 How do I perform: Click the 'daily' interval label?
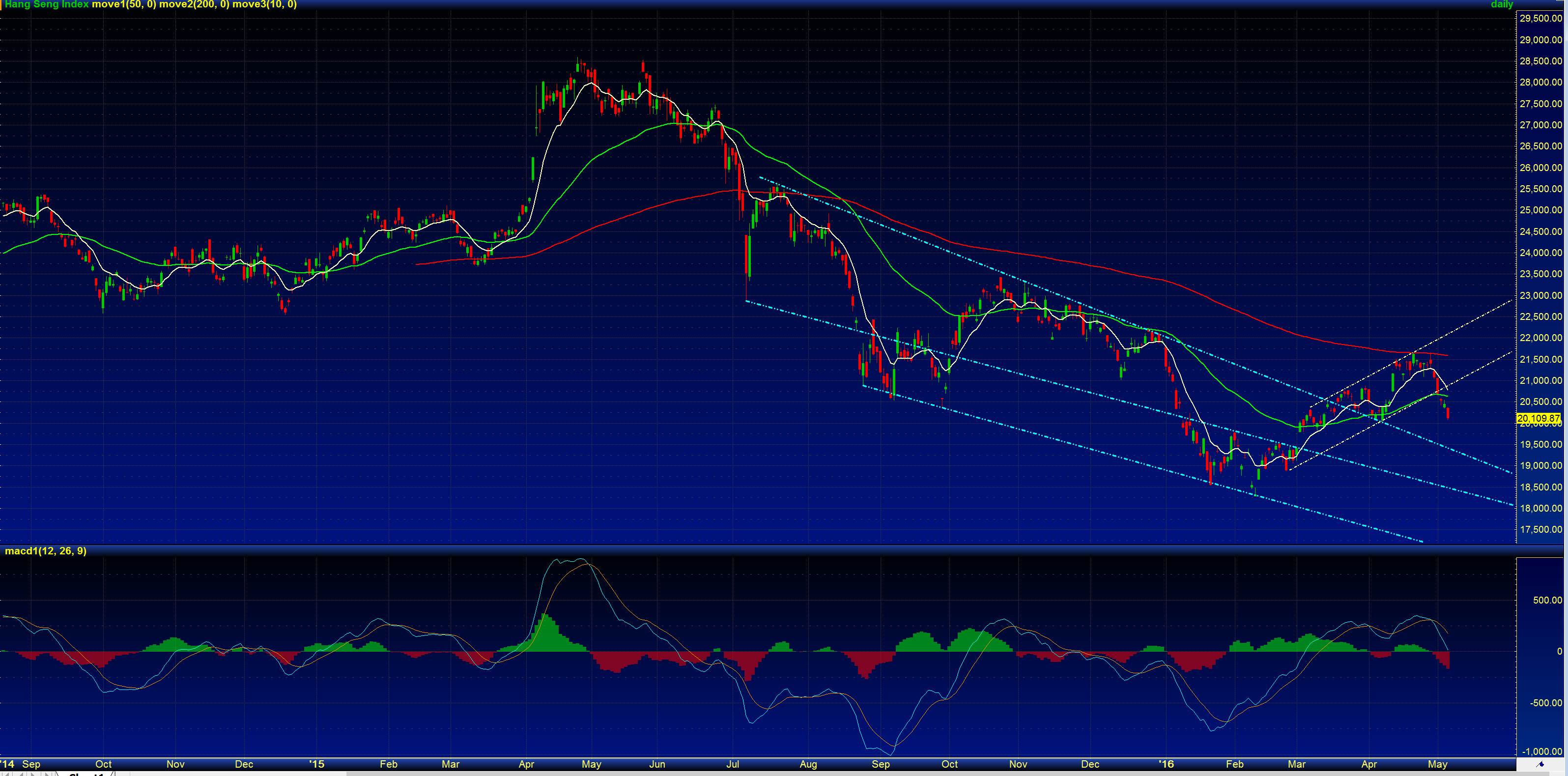coord(1502,4)
